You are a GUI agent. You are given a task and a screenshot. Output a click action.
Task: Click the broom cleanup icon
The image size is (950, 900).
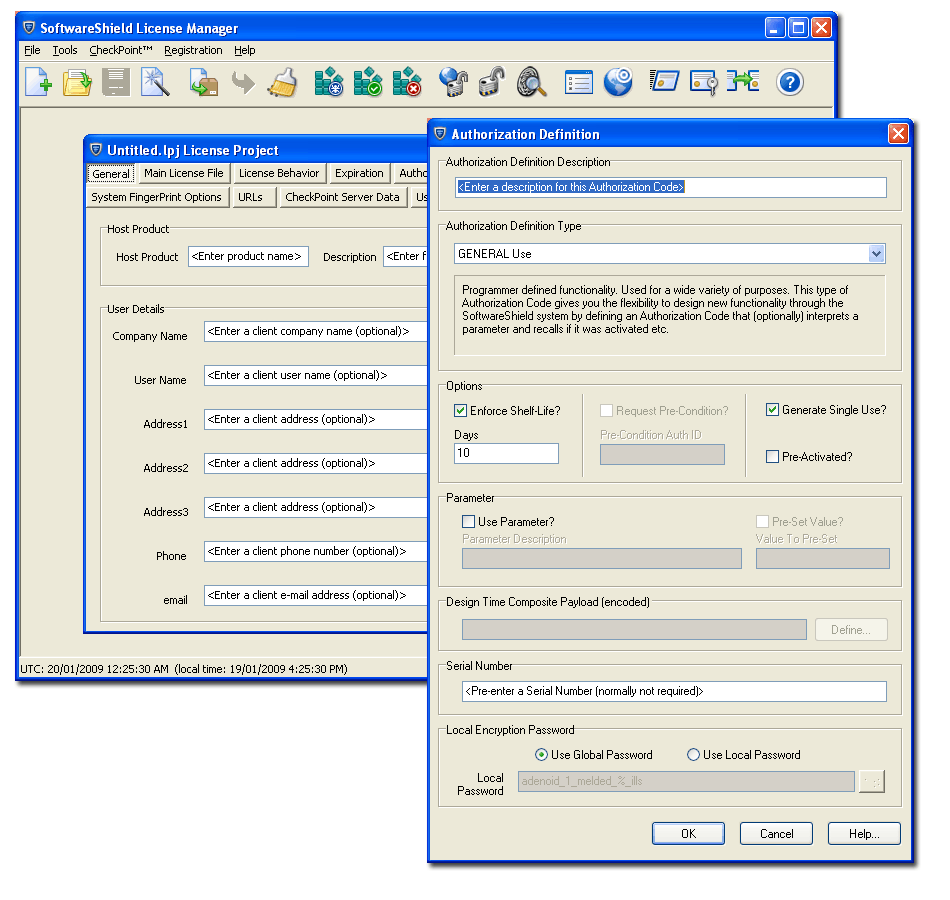pos(283,82)
